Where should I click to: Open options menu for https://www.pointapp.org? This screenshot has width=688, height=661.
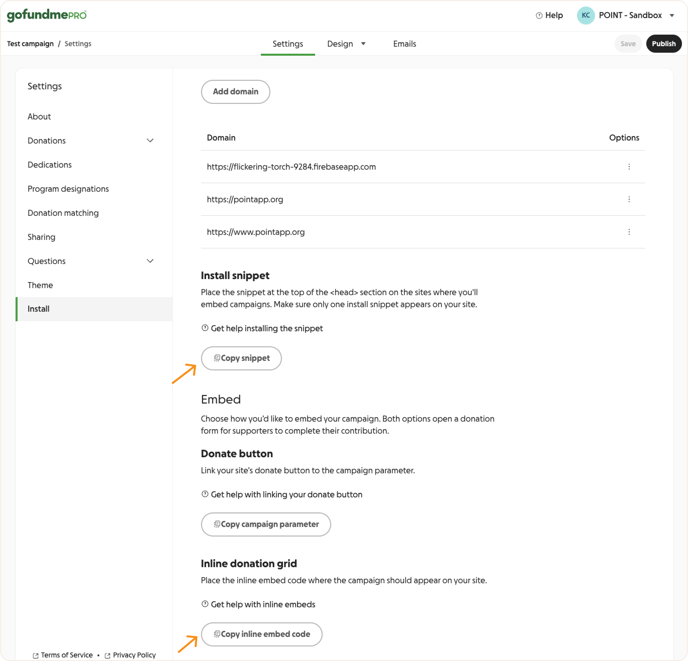tap(629, 232)
